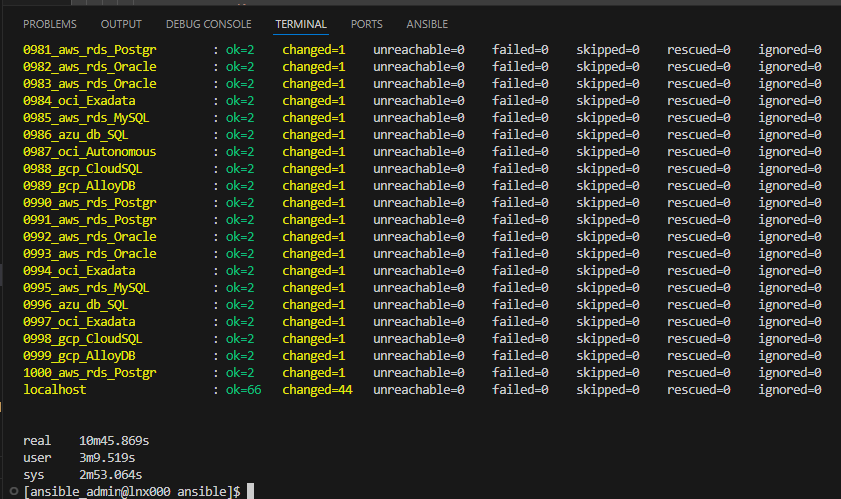Click rescued=0 in the 0996_azu_db_SQL row
Image resolution: width=841 pixels, height=499 pixels.
click(x=699, y=305)
